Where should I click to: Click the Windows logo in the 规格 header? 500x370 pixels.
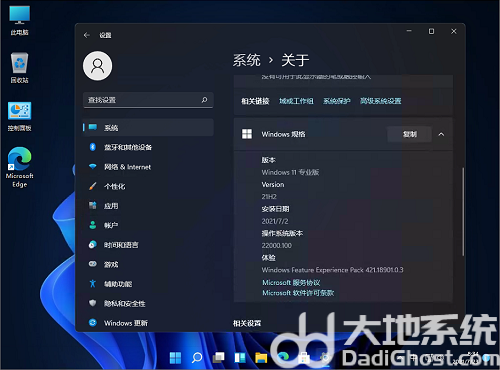tap(247, 134)
